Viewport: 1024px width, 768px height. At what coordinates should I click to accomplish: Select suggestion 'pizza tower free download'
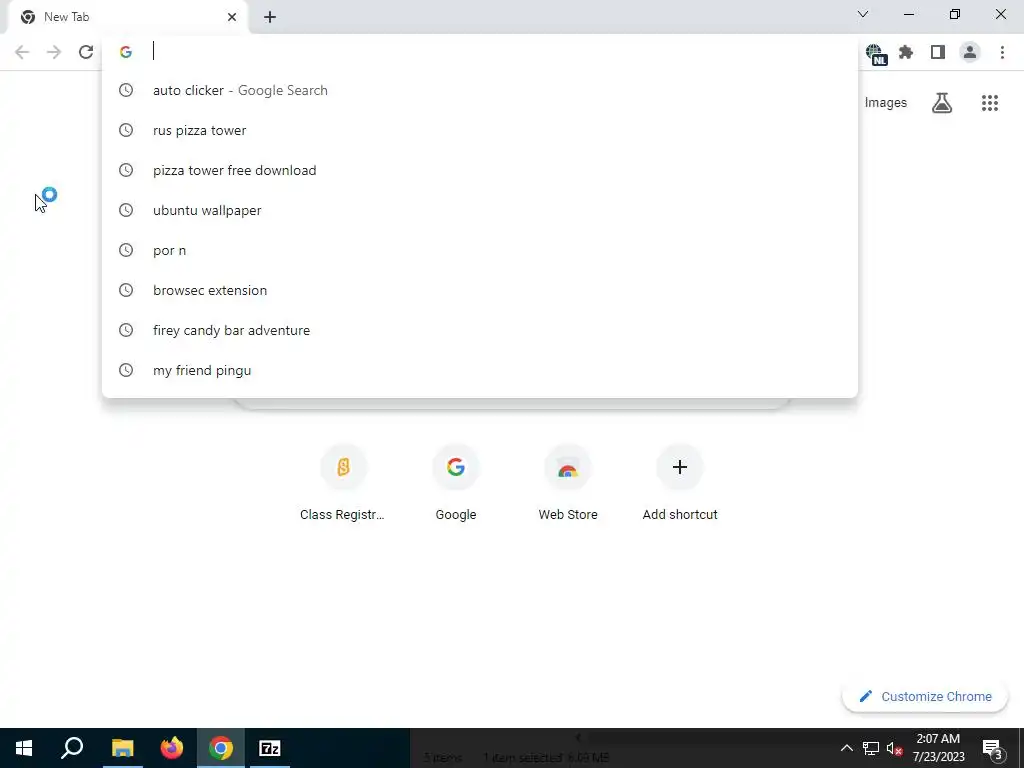point(480,170)
